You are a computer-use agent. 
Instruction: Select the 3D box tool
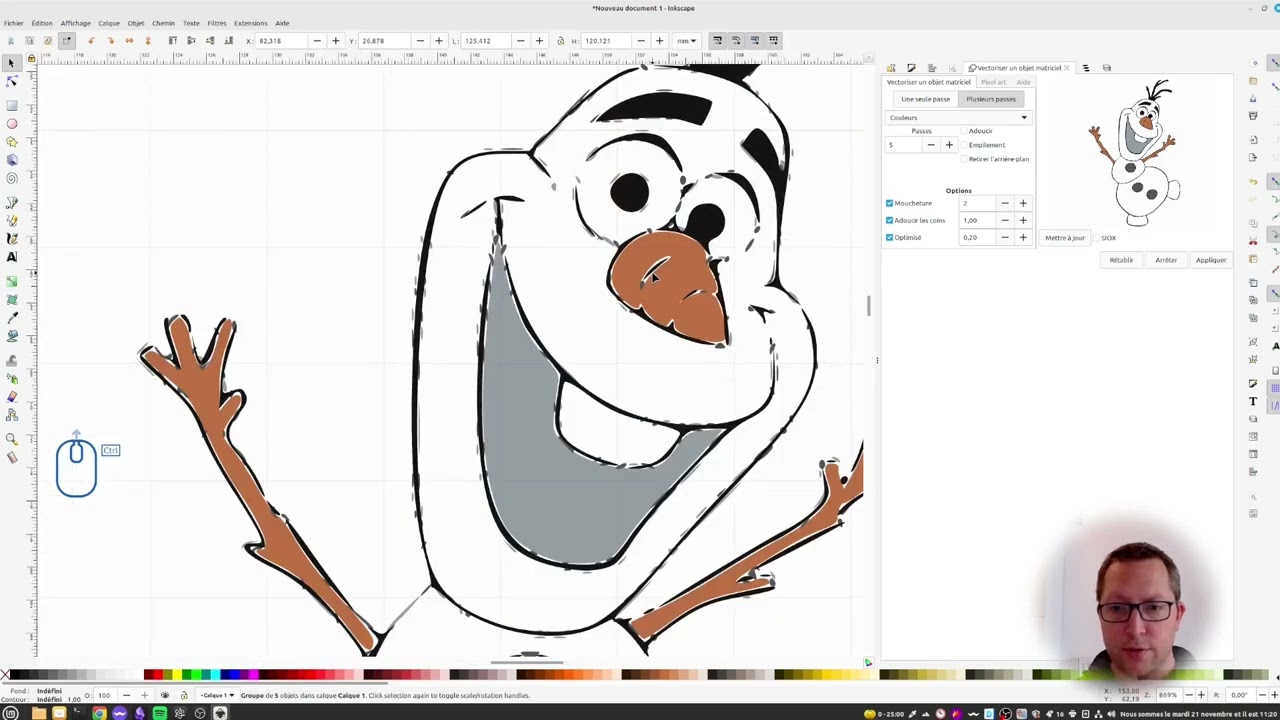coord(12,160)
